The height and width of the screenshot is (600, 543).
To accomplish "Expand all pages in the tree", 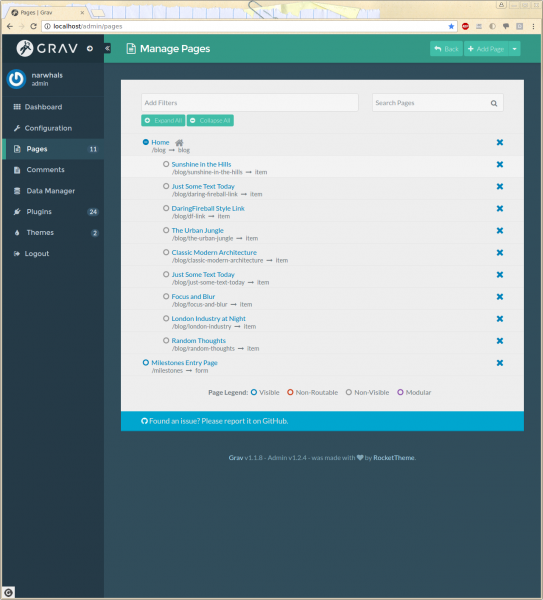I will click(x=163, y=121).
